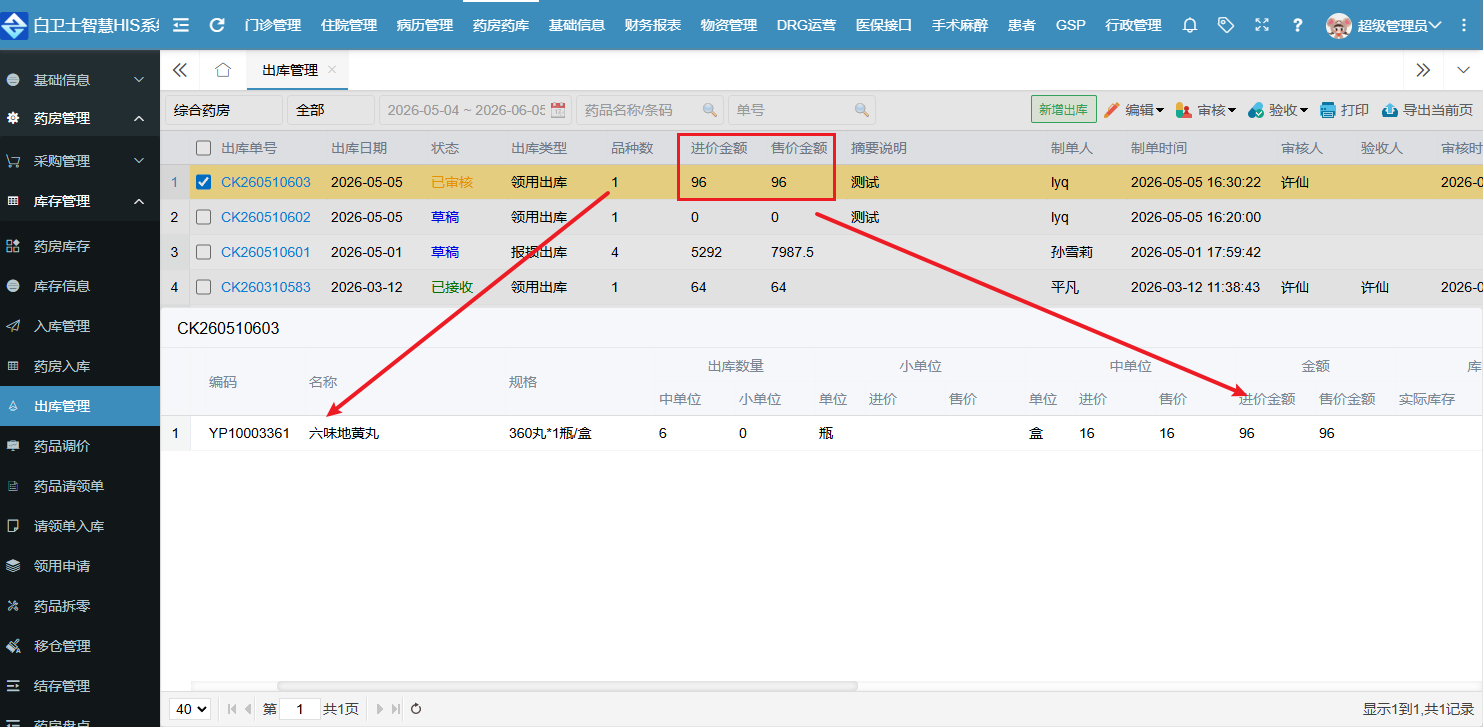Click the date range calendar icon
The image size is (1483, 727).
coord(558,110)
